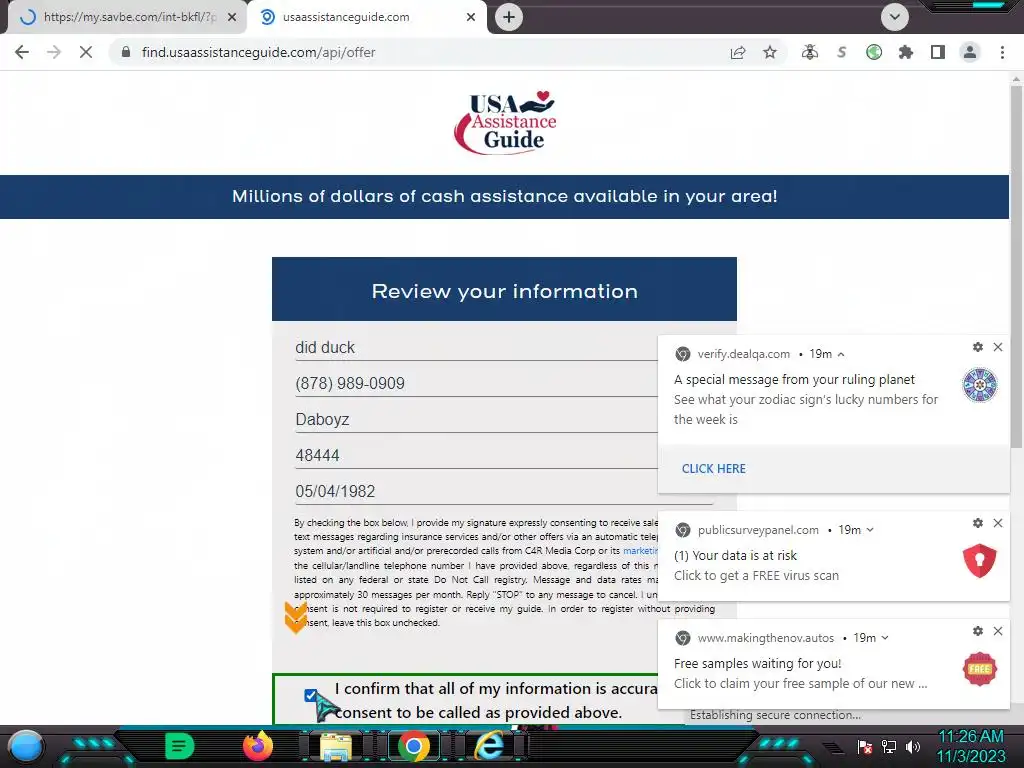Open the network tray icon
The height and width of the screenshot is (768, 1024).
tap(889, 746)
